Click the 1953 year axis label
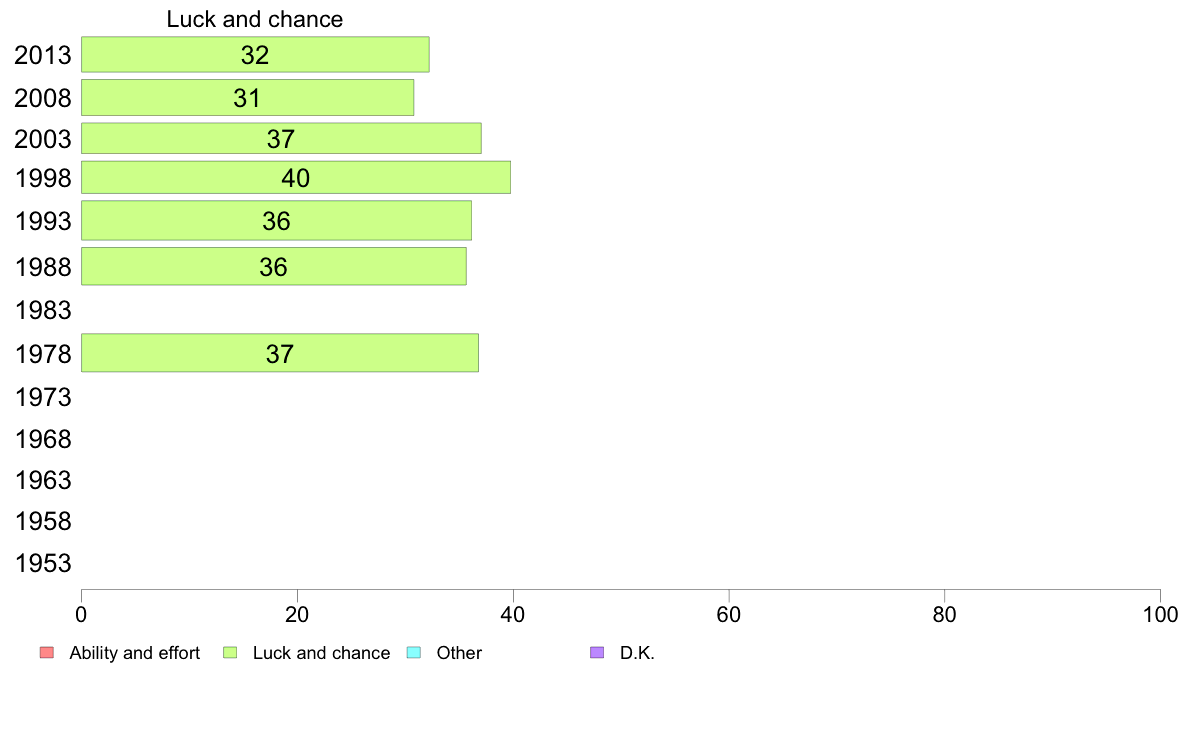Screen dimensions: 1188x736 point(43,563)
